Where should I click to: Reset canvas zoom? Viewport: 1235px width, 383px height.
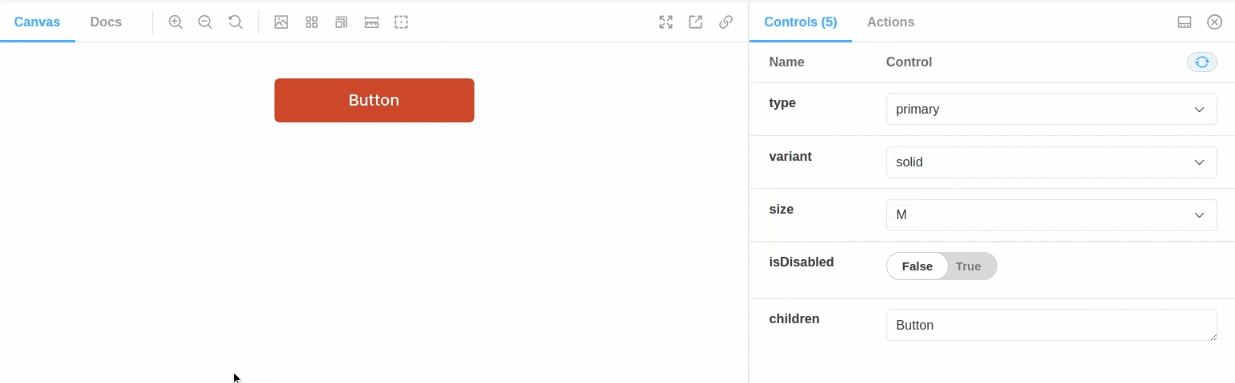pyautogui.click(x=236, y=22)
